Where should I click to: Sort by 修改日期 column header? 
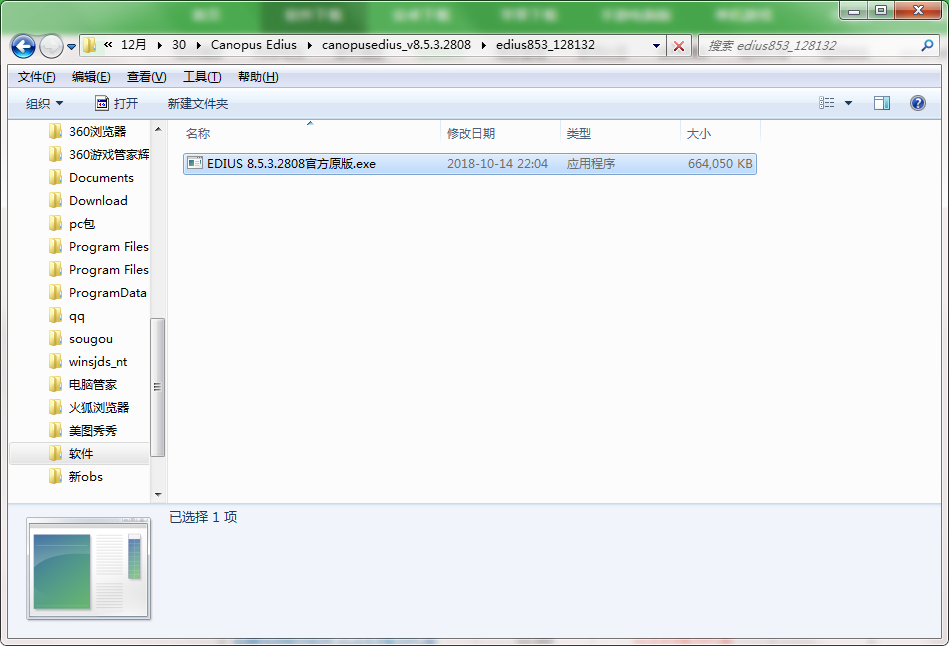[501, 133]
